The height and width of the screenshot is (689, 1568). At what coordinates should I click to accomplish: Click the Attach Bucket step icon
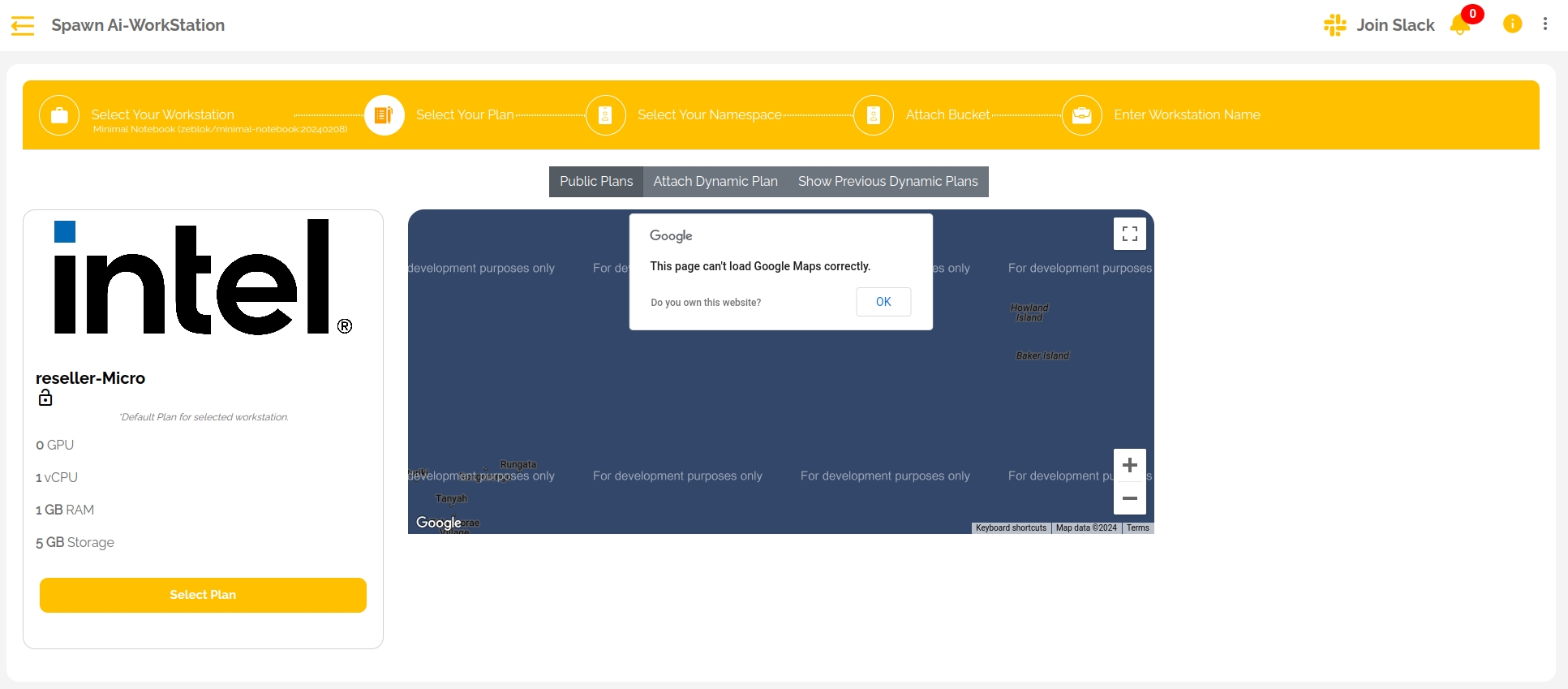[874, 115]
